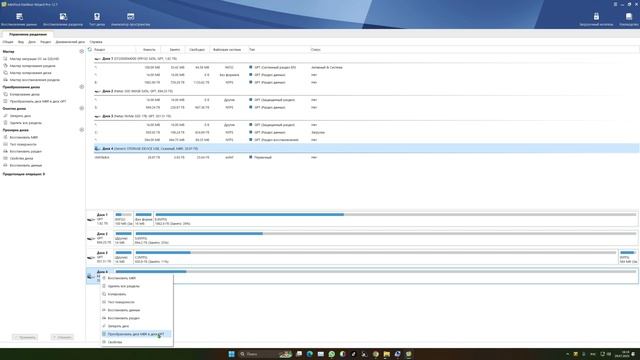Click the refresh icon above the partition list
Screen dimensions: 640x360
(90, 49)
